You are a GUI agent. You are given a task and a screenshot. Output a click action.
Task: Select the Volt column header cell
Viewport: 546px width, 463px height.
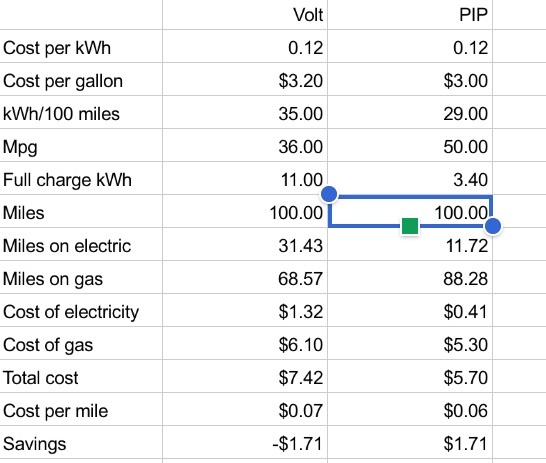pos(245,15)
